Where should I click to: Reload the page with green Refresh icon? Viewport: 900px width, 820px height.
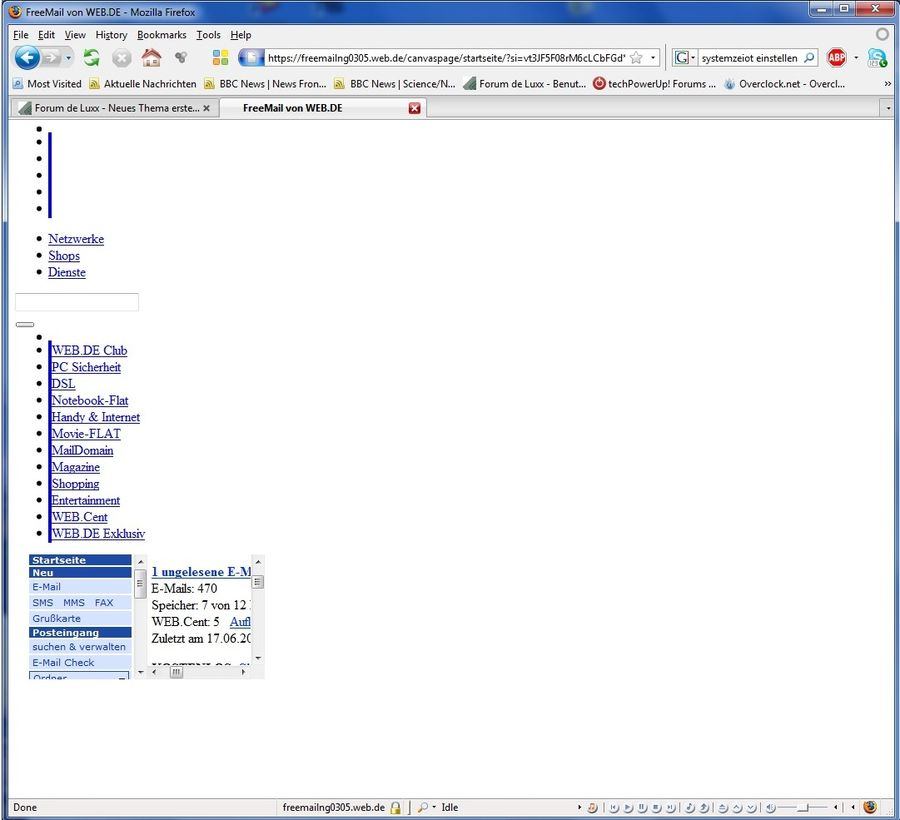pyautogui.click(x=91, y=57)
